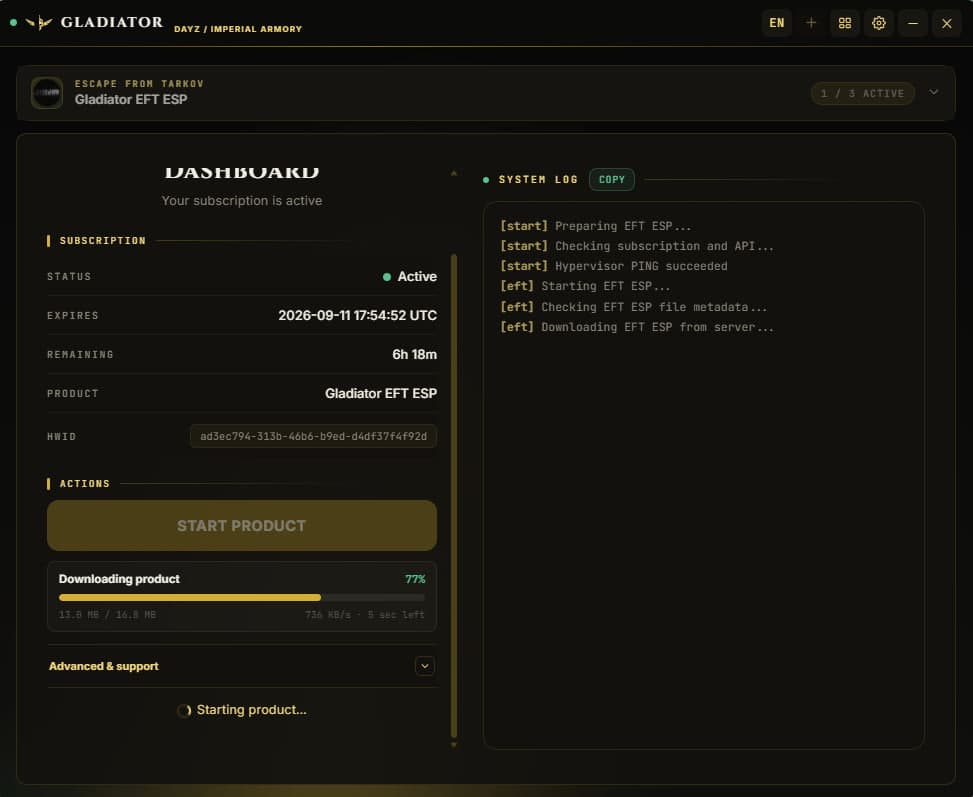The image size is (973, 797).
Task: Expand Advanced & support chevron
Action: 424,666
